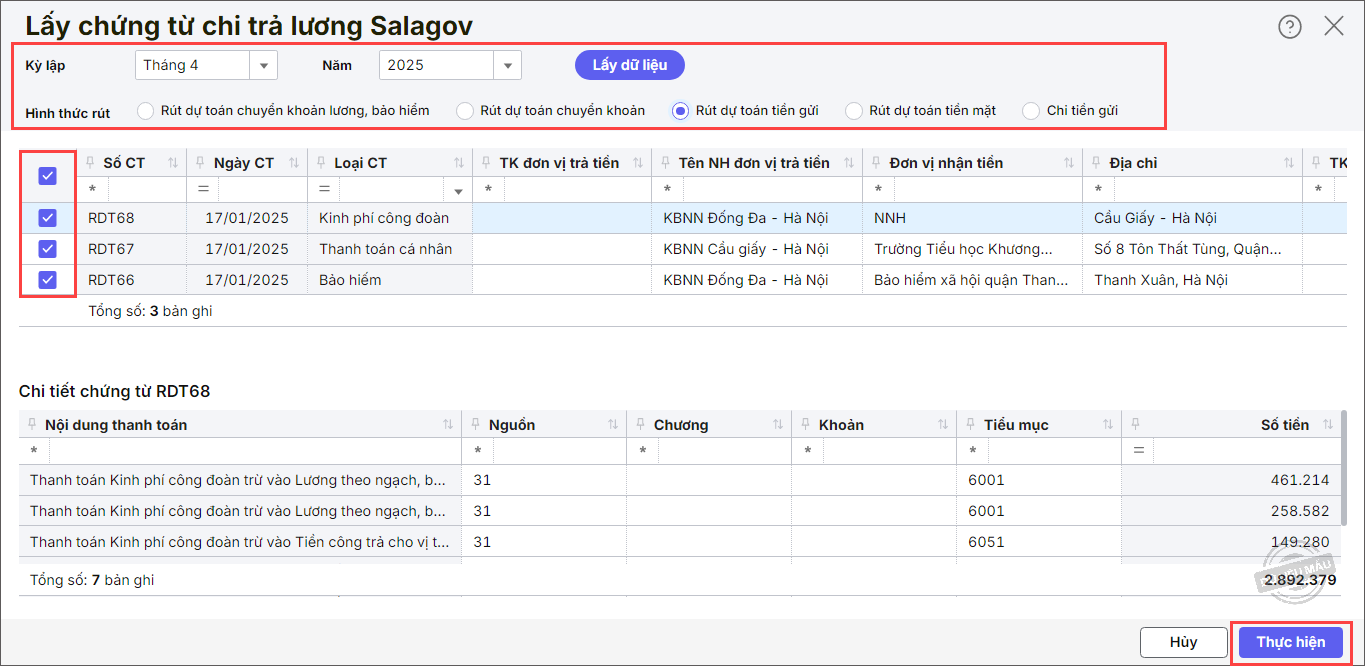The image size is (1365, 666).
Task: Click the Lấy dữ liệu button
Action: tap(629, 66)
